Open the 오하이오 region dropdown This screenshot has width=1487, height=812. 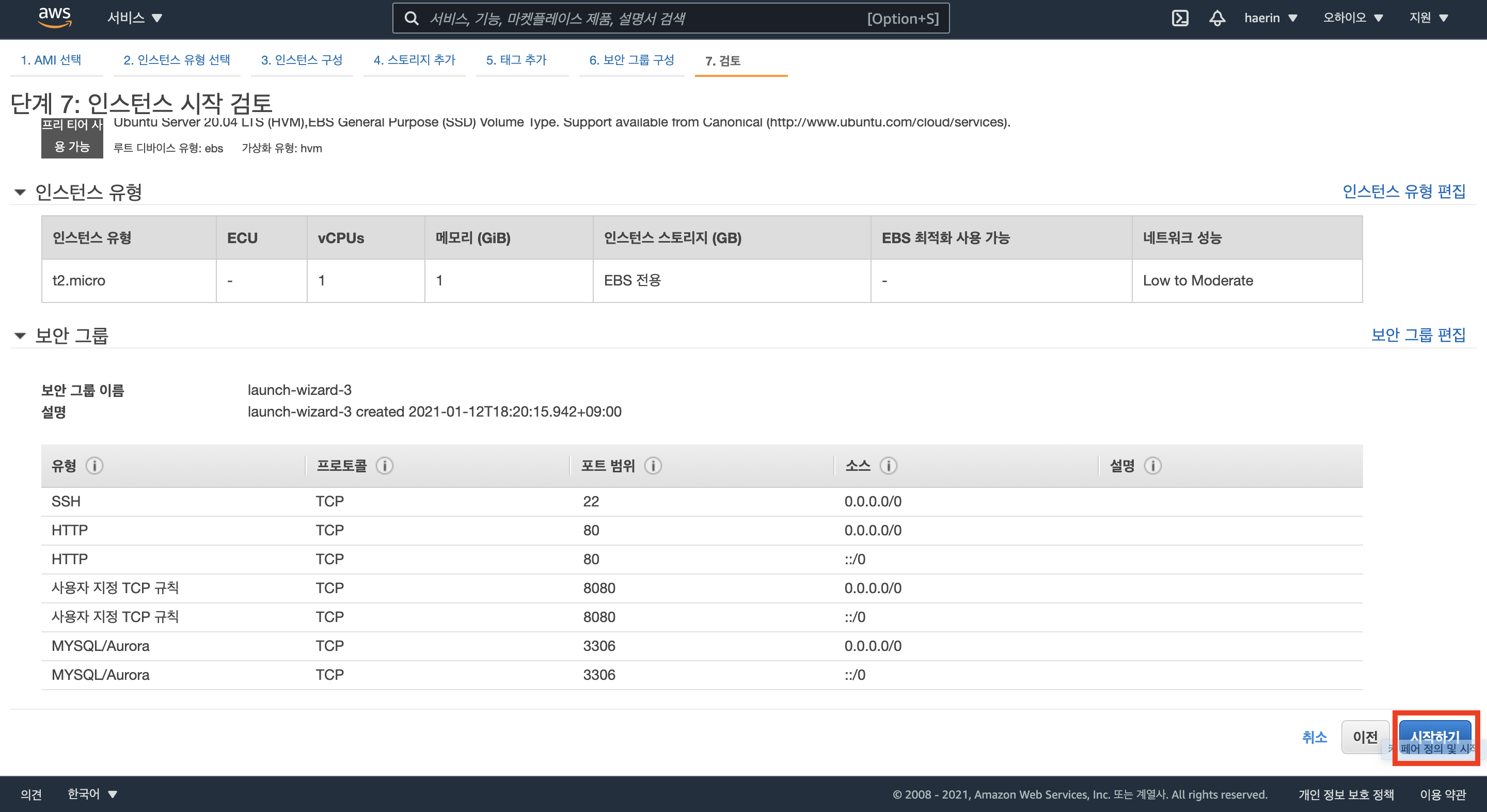click(x=1352, y=18)
